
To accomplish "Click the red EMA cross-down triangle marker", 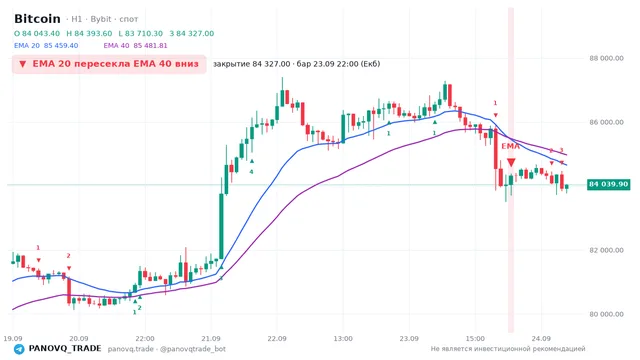I will pos(511,162).
